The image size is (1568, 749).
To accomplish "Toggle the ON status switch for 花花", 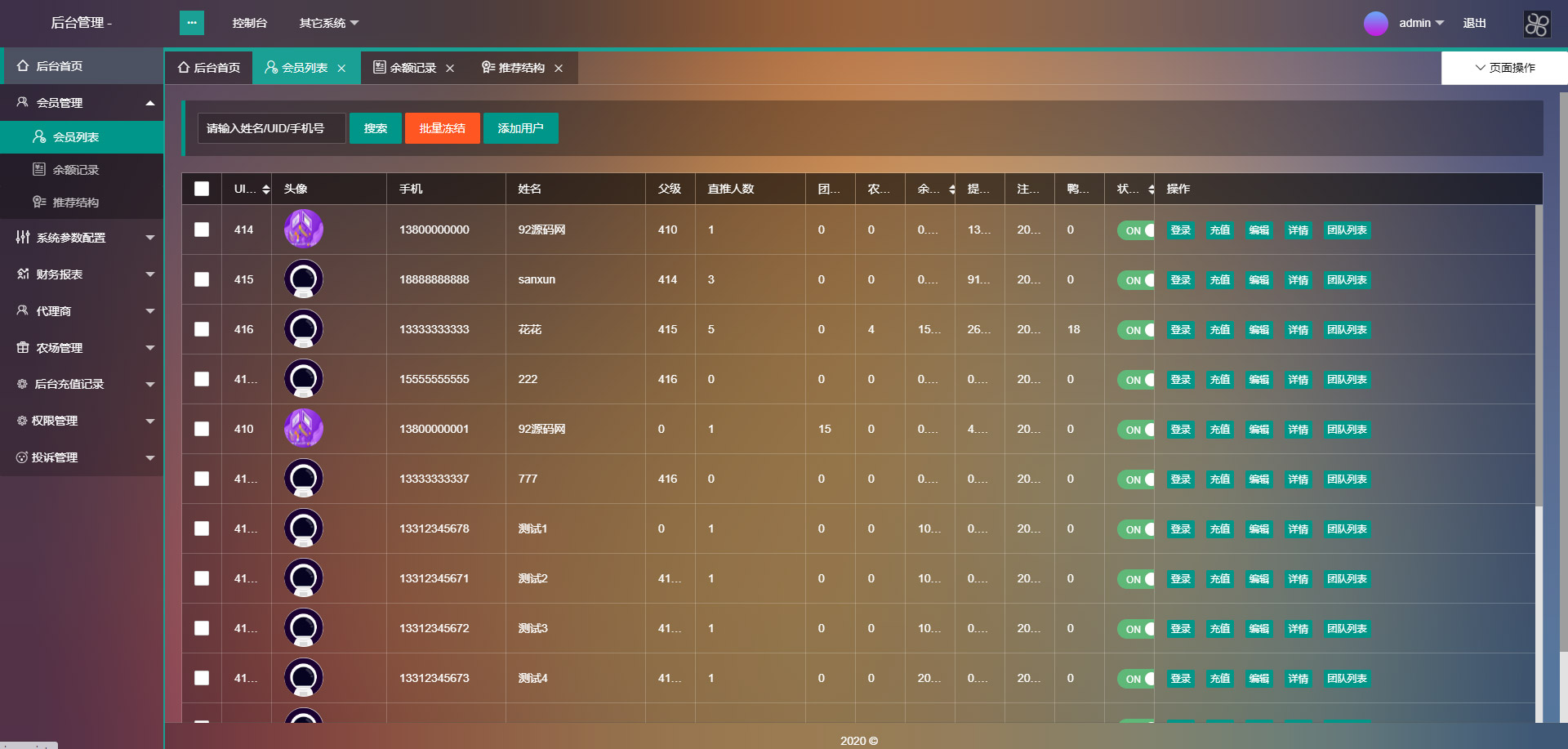I will tap(1136, 330).
